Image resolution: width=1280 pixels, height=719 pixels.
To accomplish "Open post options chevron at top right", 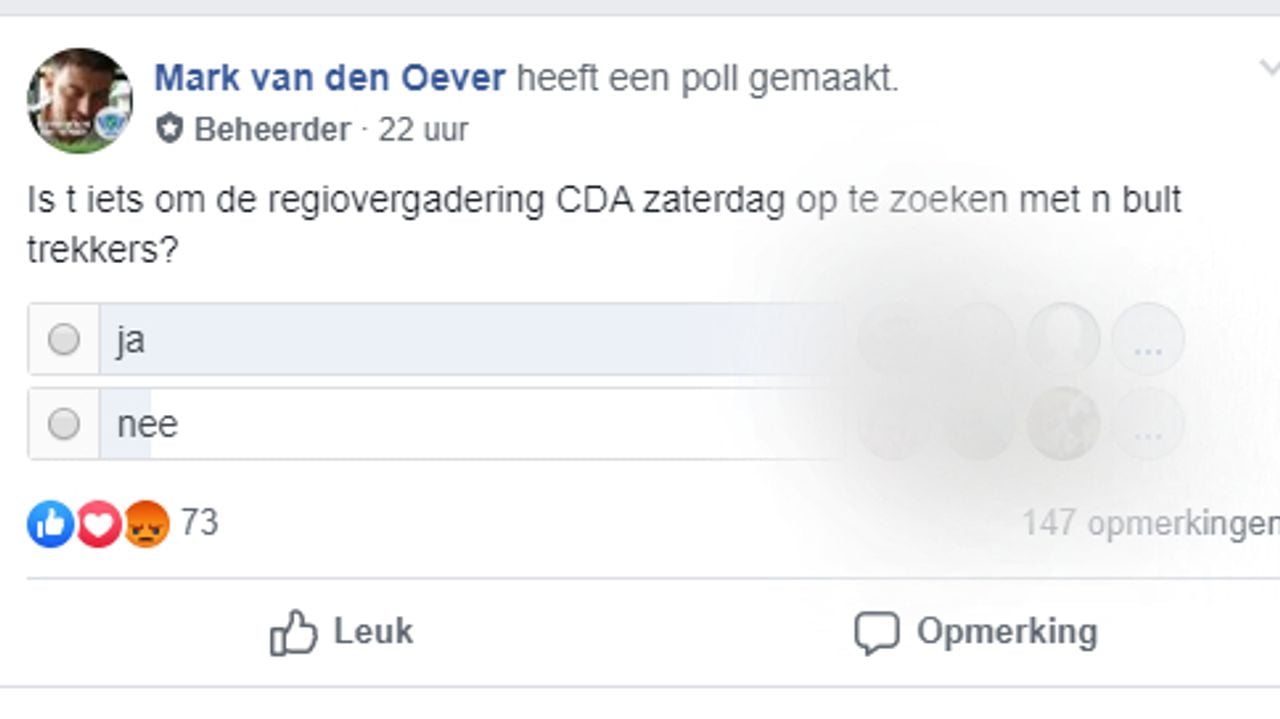I will click(1268, 68).
